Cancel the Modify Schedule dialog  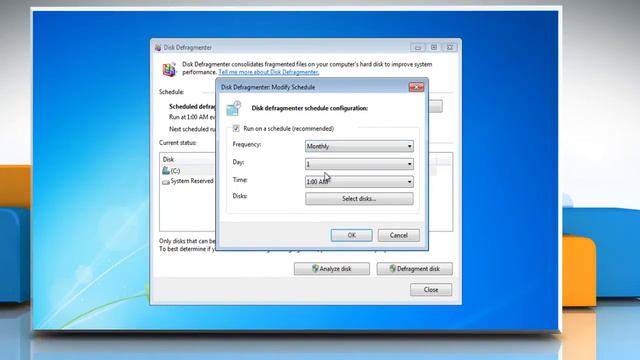398,235
